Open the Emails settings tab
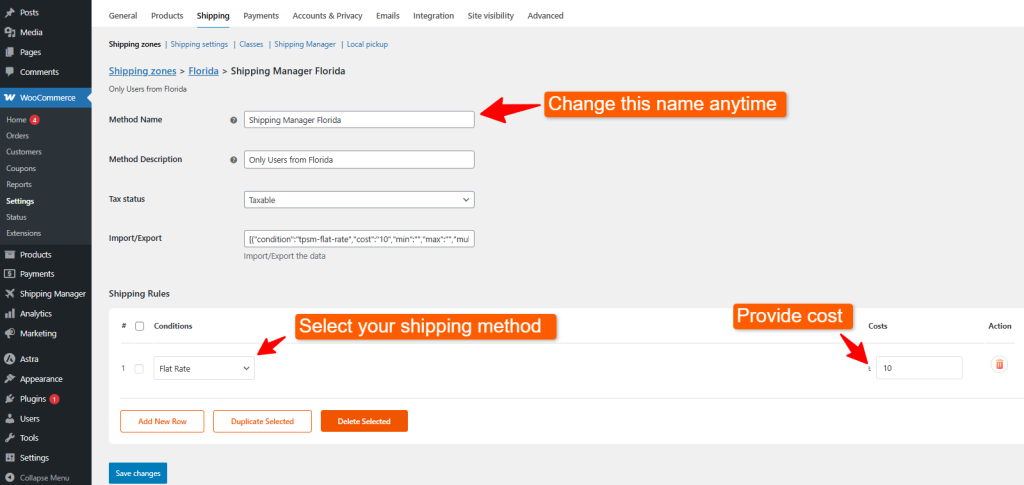1024x485 pixels. tap(387, 16)
